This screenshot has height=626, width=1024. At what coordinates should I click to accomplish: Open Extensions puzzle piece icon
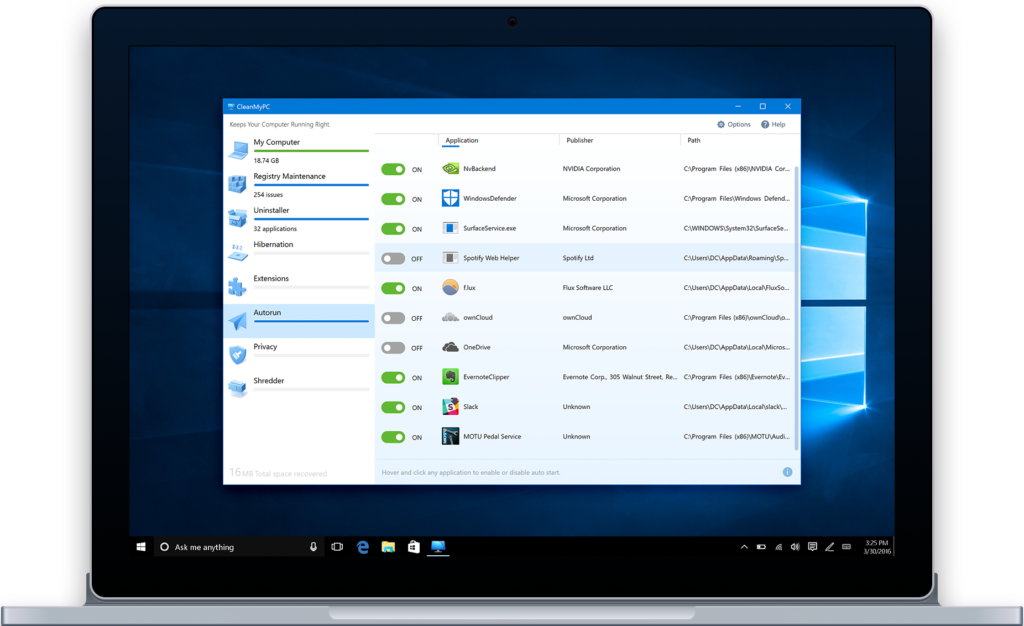(237, 287)
